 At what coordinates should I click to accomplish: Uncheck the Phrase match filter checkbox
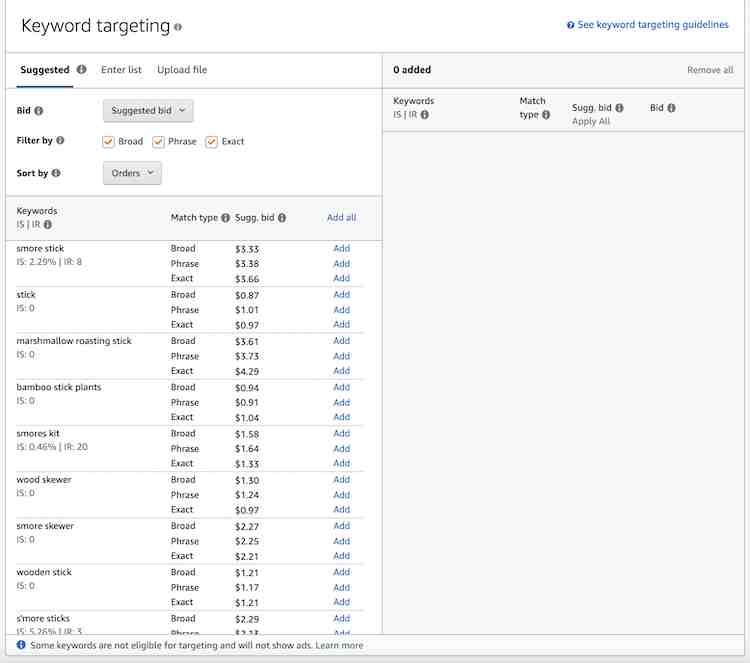(x=158, y=142)
